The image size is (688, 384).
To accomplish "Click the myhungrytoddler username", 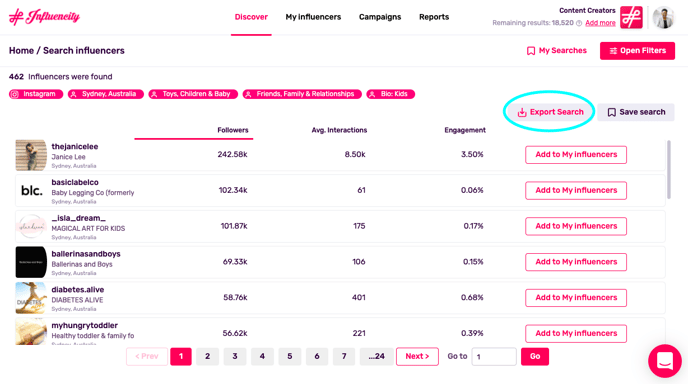I will pyautogui.click(x=85, y=325).
